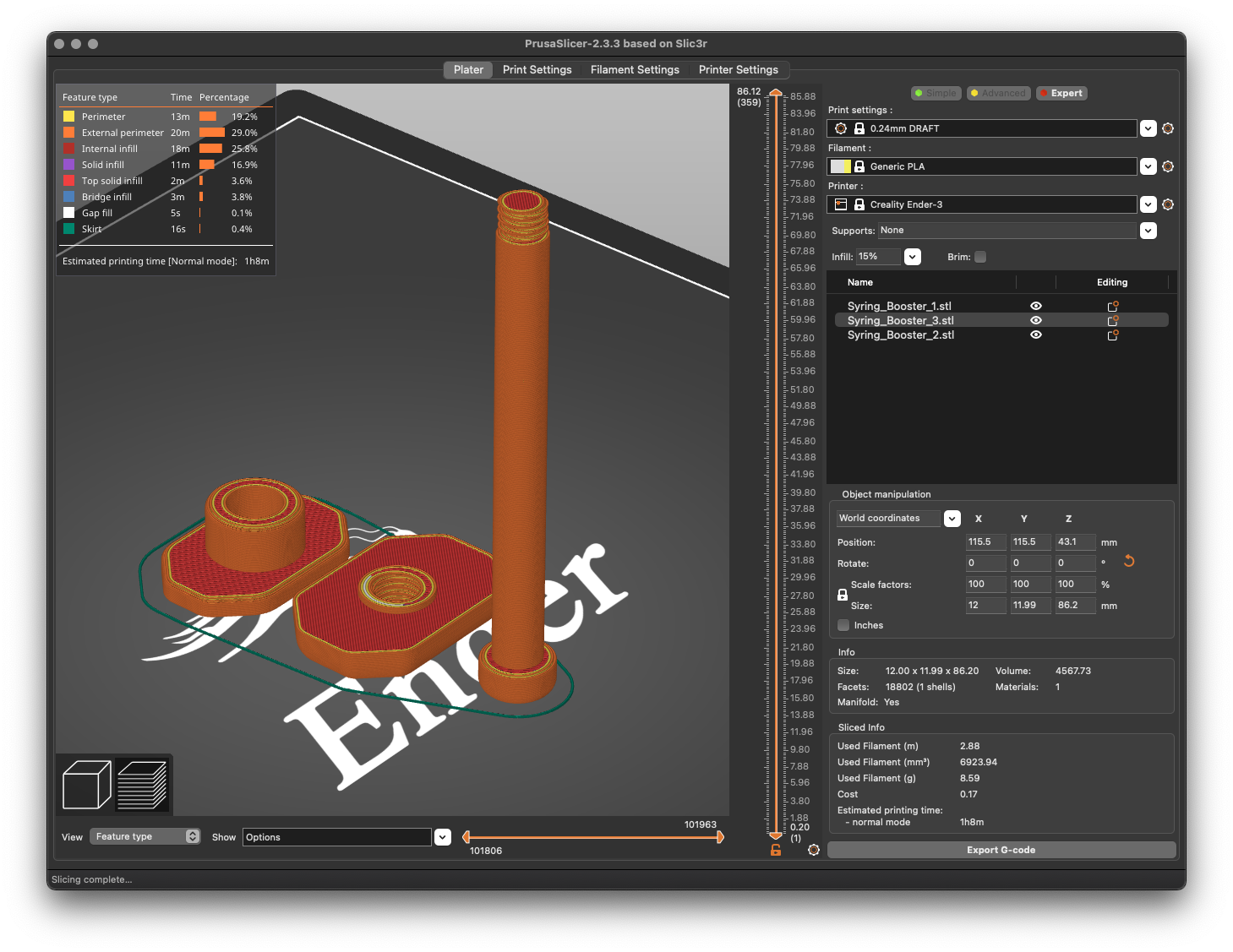Click the print settings gear icon on the right
Viewport: 1233px width, 952px height.
1168,128
